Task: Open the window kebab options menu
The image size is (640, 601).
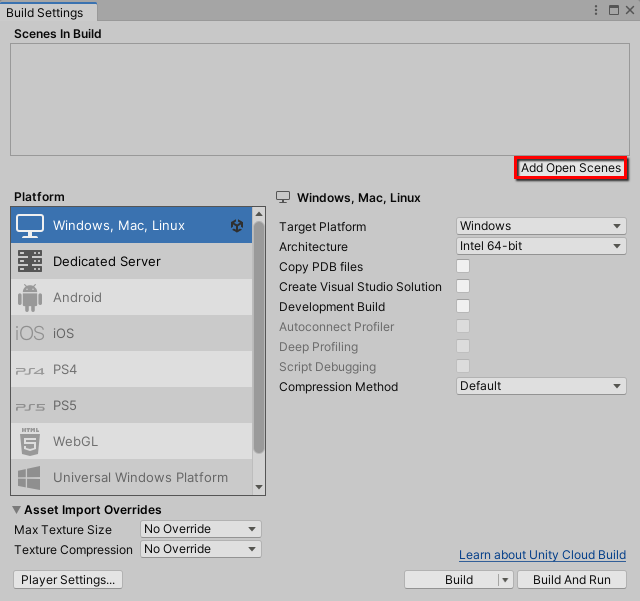Action: [x=596, y=10]
